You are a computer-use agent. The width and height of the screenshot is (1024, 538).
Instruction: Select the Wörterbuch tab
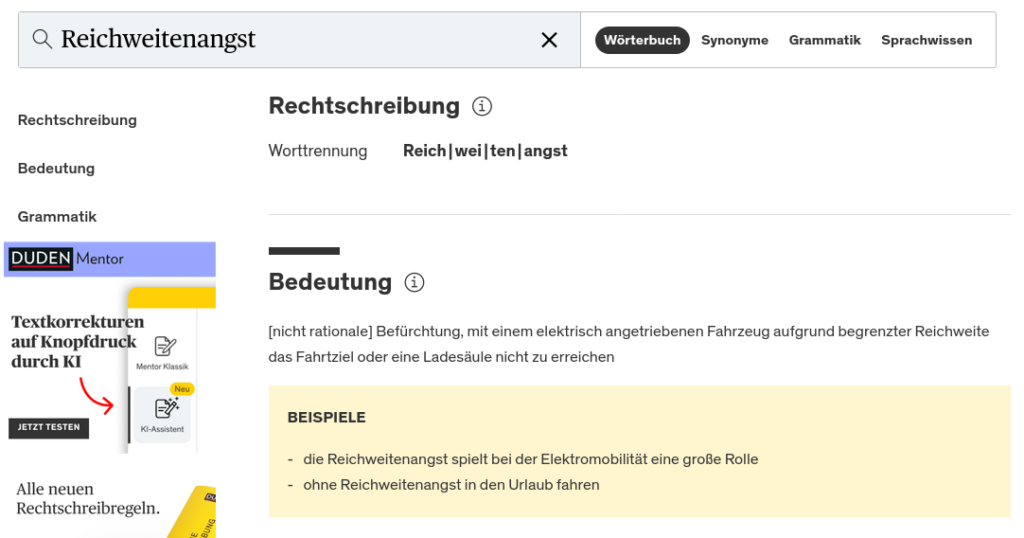tap(642, 40)
